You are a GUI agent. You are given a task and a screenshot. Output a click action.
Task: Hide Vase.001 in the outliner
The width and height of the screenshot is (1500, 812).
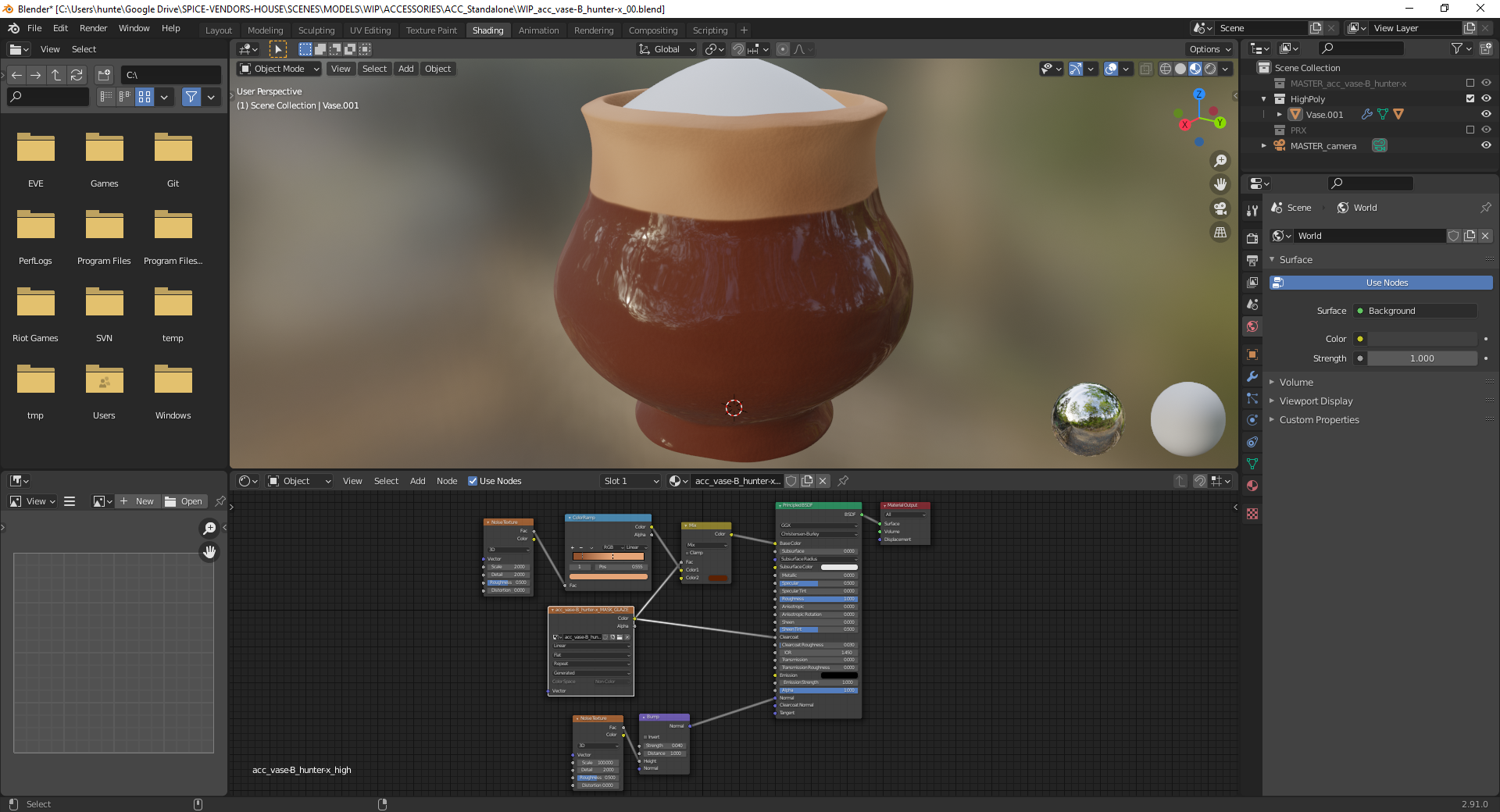tap(1486, 115)
